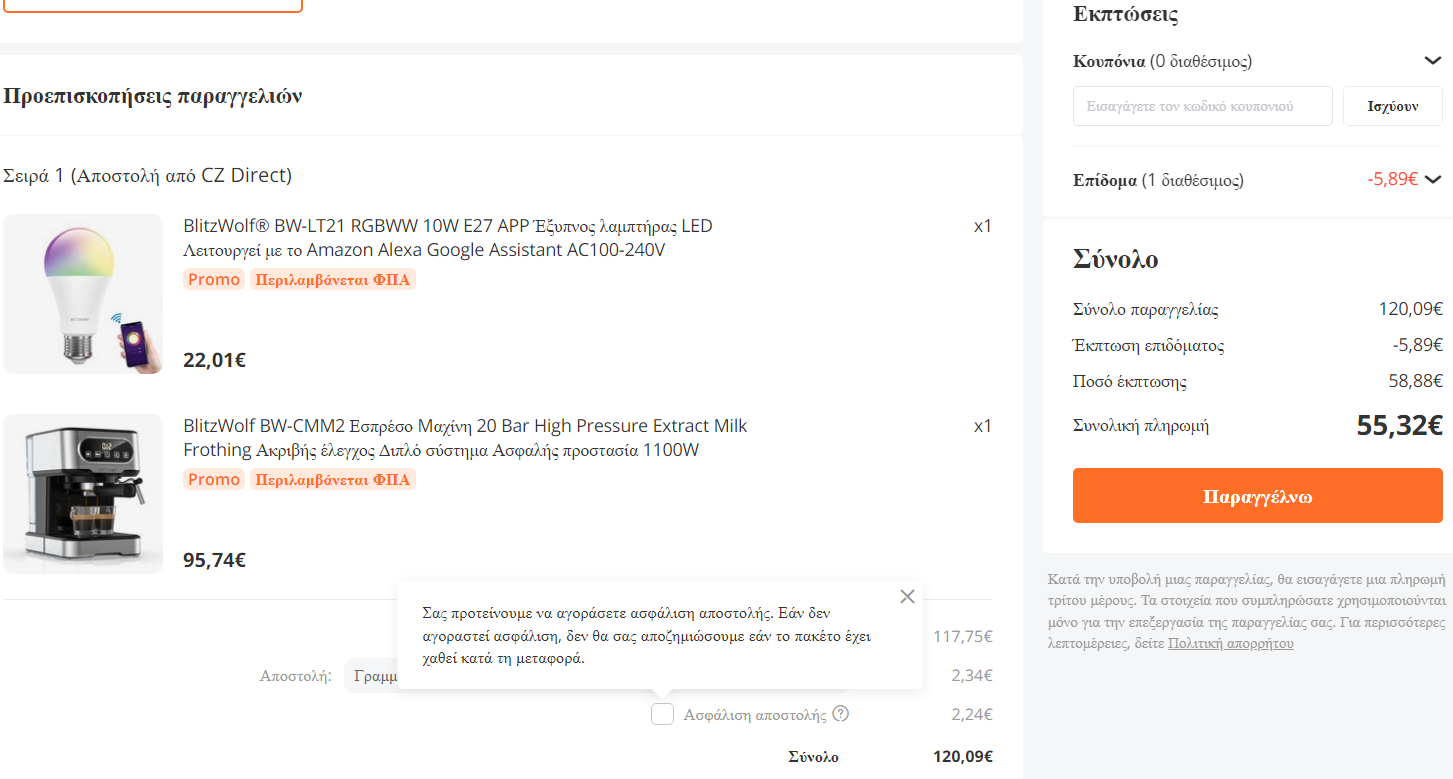Expand the Κουπόνια section chevron
This screenshot has width=1453, height=779.
point(1432,61)
